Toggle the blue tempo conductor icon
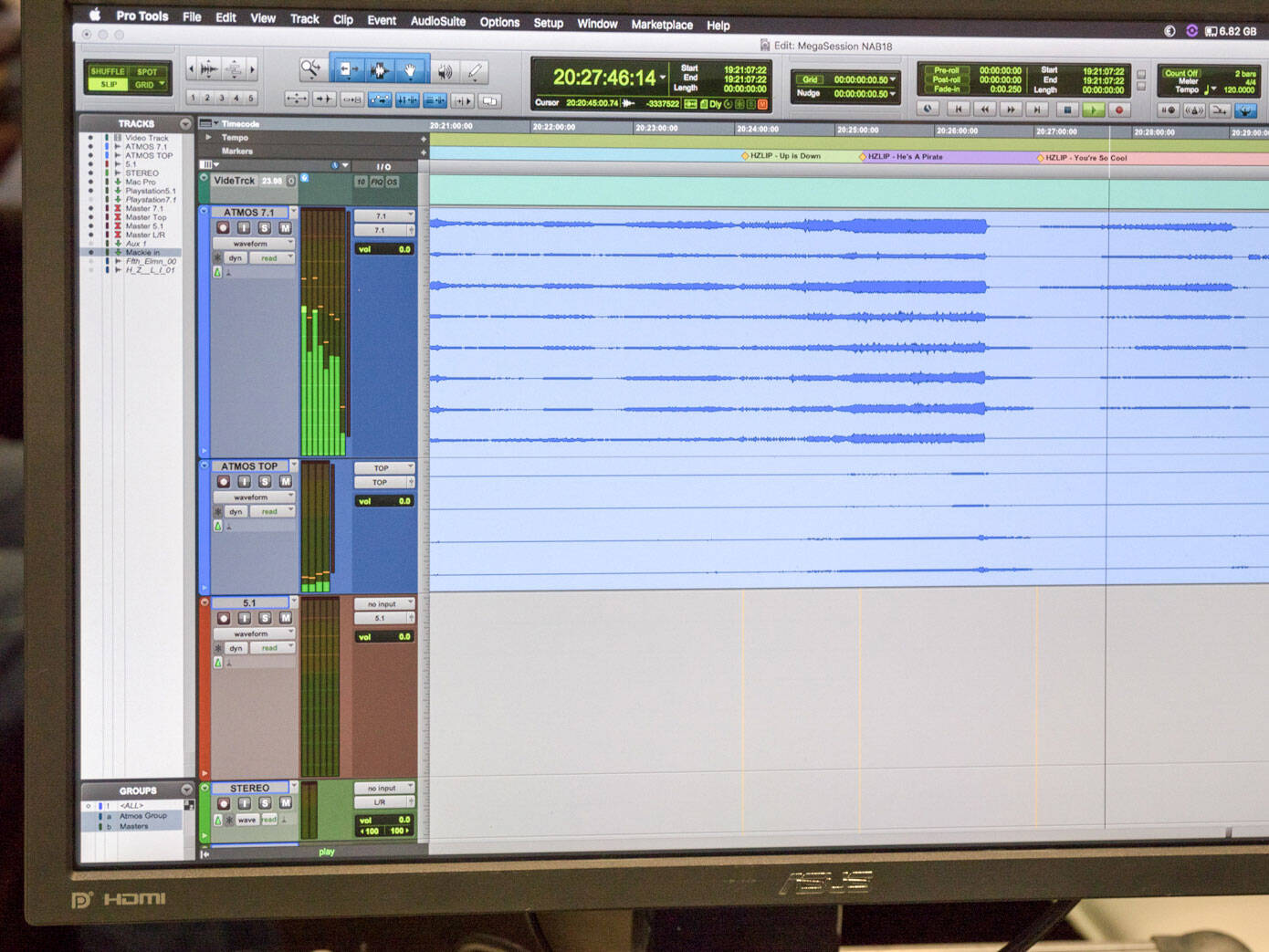The image size is (1269, 952). [1246, 111]
